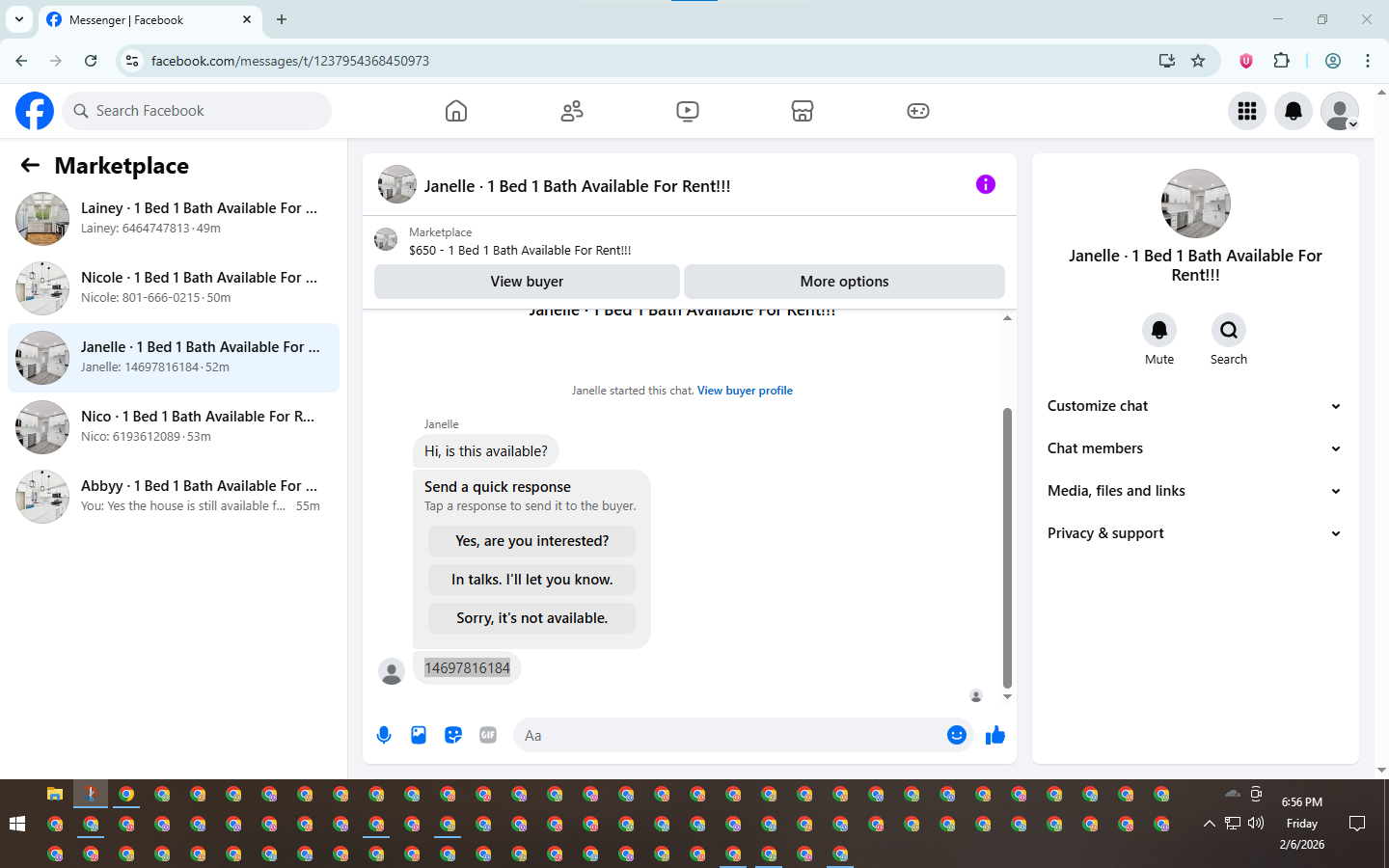Image resolution: width=1389 pixels, height=868 pixels.
Task: Click the message 14697816184
Action: pos(467,668)
